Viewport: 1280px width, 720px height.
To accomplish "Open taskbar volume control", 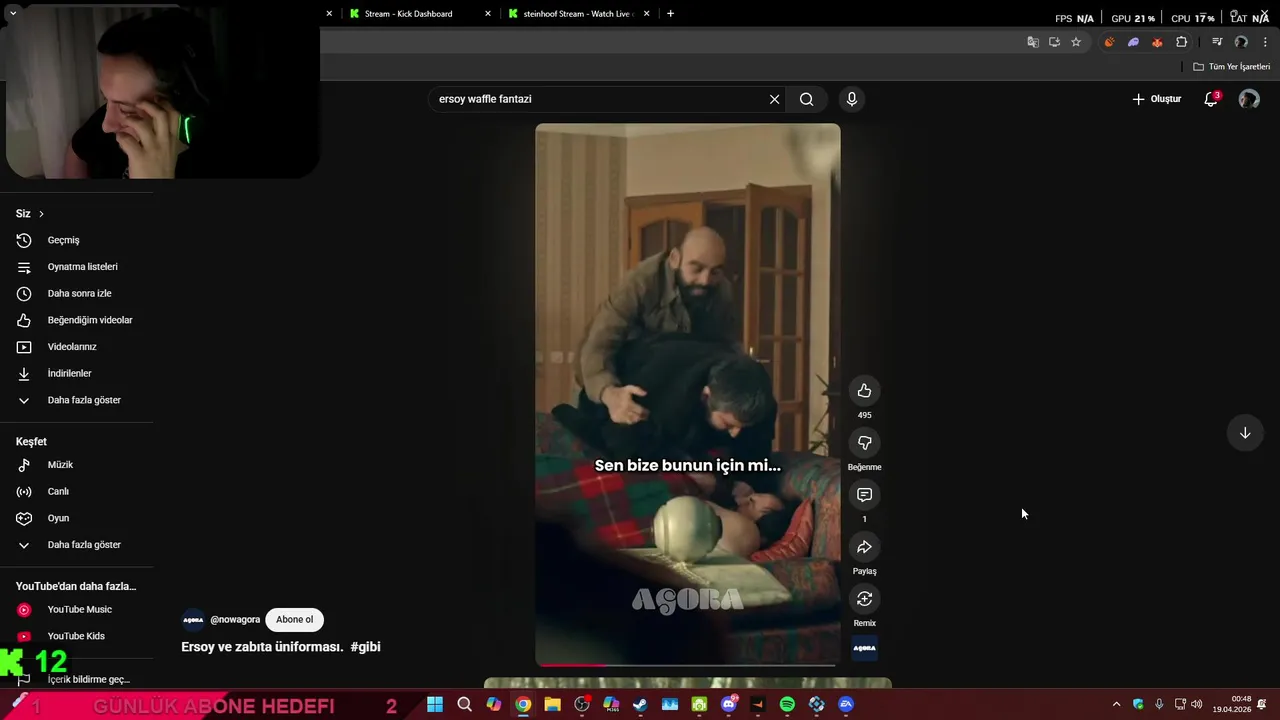I will pyautogui.click(x=1197, y=705).
